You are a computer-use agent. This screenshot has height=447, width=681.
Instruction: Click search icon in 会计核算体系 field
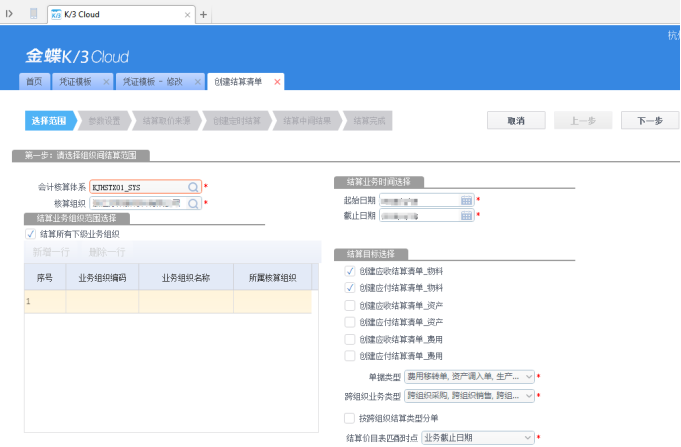click(194, 186)
